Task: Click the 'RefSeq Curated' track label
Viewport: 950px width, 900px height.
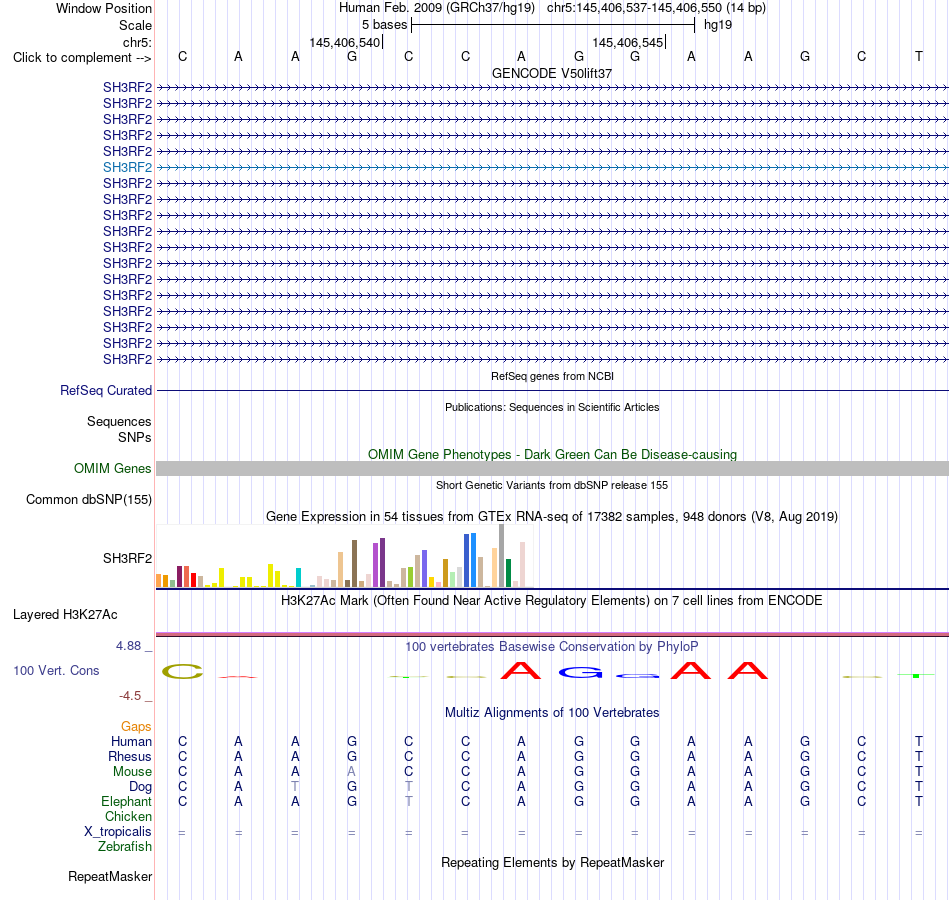Action: (x=105, y=390)
